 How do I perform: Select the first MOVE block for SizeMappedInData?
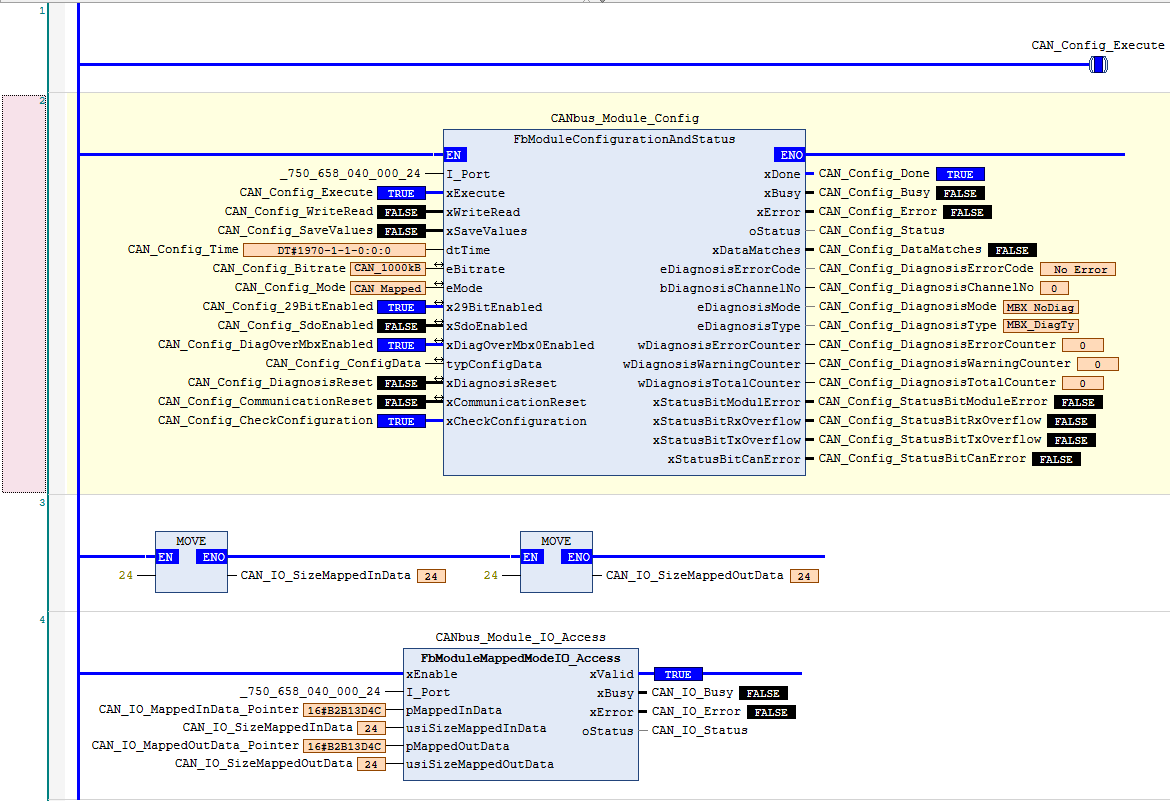191,561
